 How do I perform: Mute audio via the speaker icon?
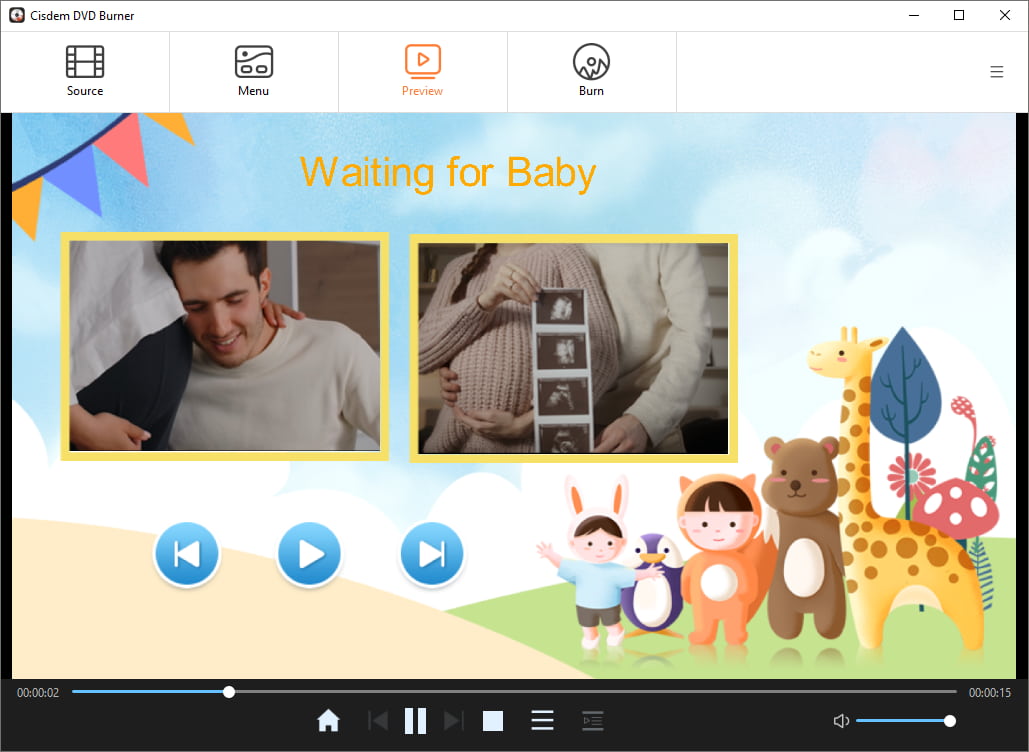click(841, 720)
